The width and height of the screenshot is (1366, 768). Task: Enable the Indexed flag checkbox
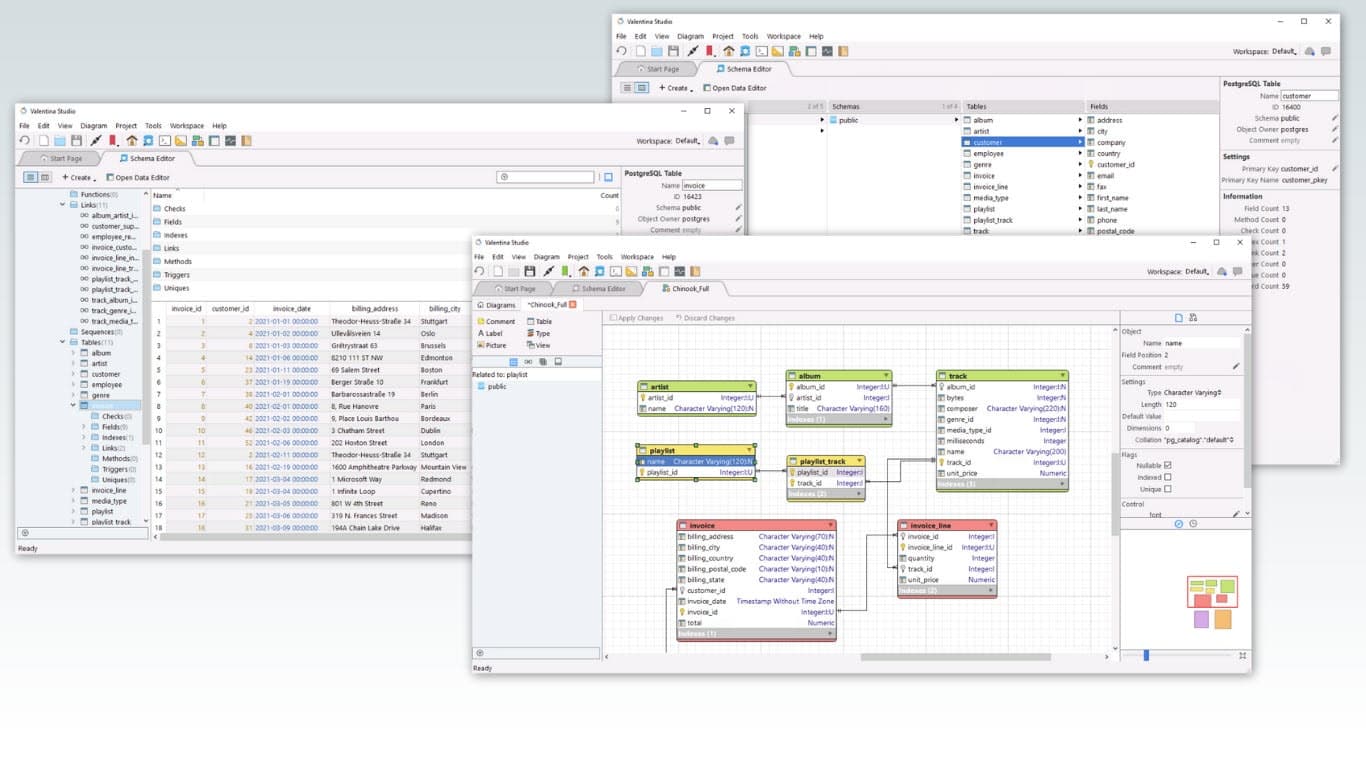click(1169, 477)
